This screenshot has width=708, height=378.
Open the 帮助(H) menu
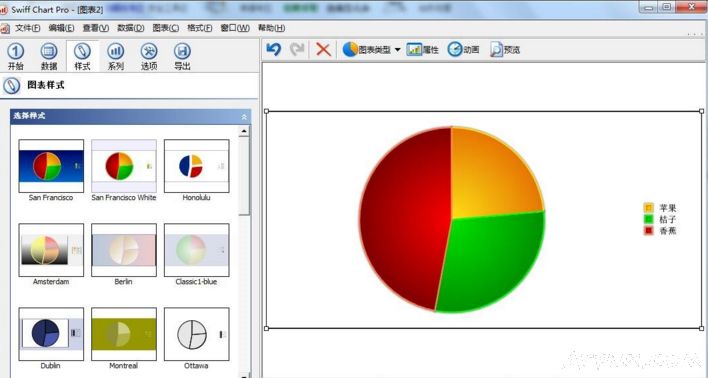[271, 28]
